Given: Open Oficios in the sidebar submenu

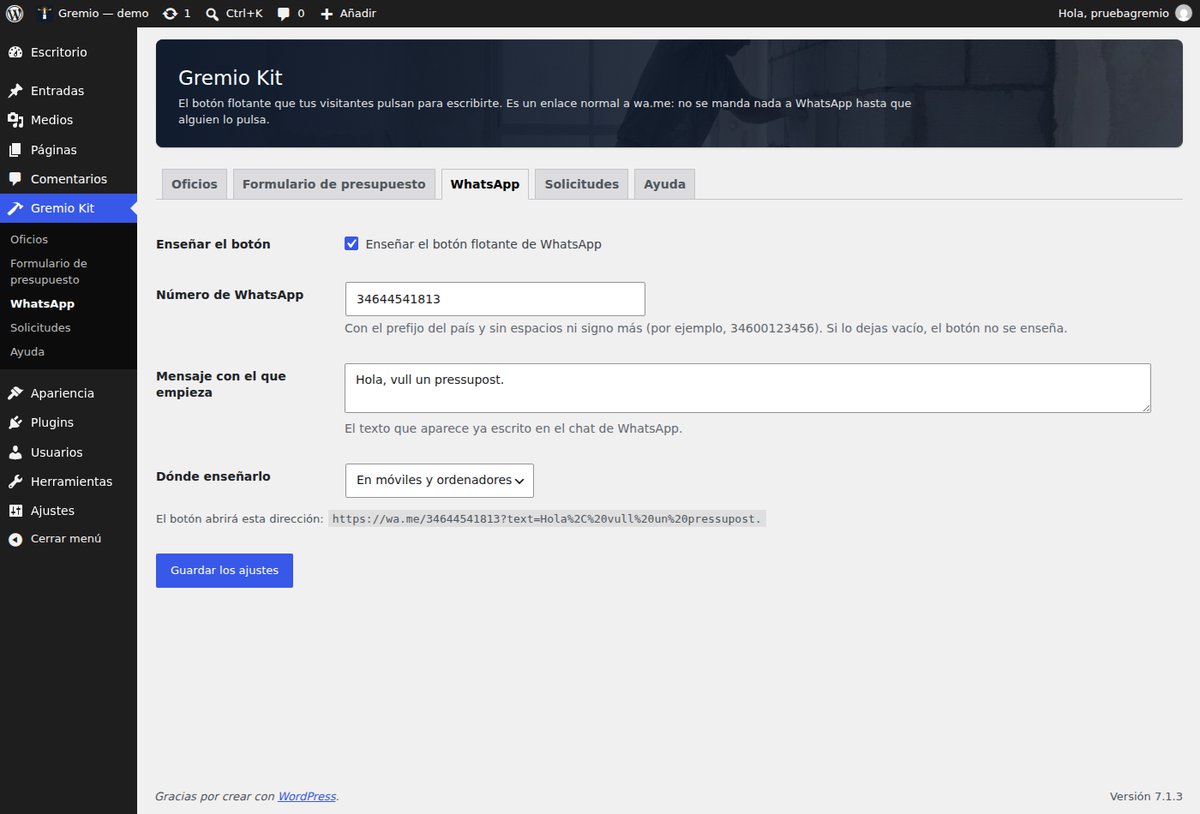Looking at the screenshot, I should 29,240.
